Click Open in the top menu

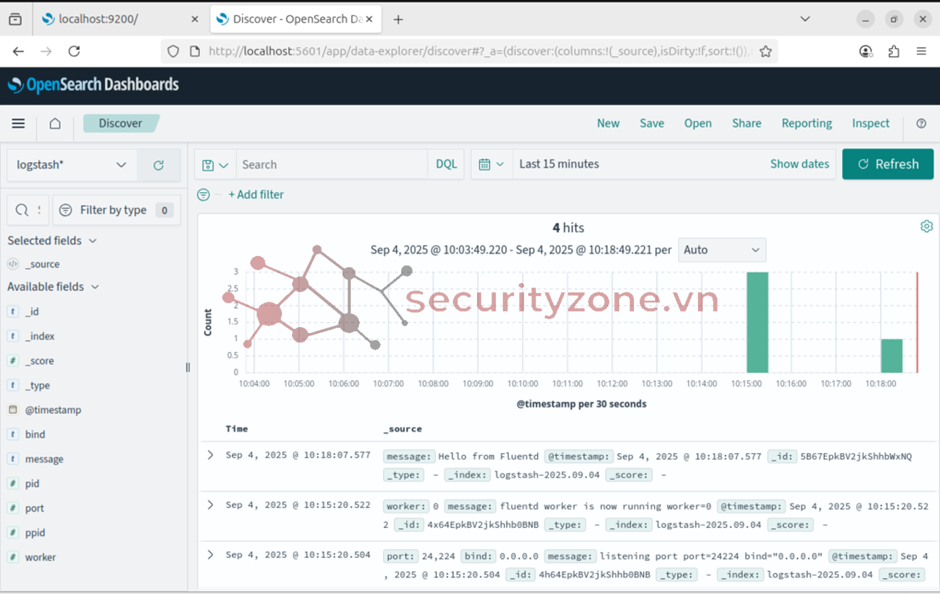tap(698, 123)
